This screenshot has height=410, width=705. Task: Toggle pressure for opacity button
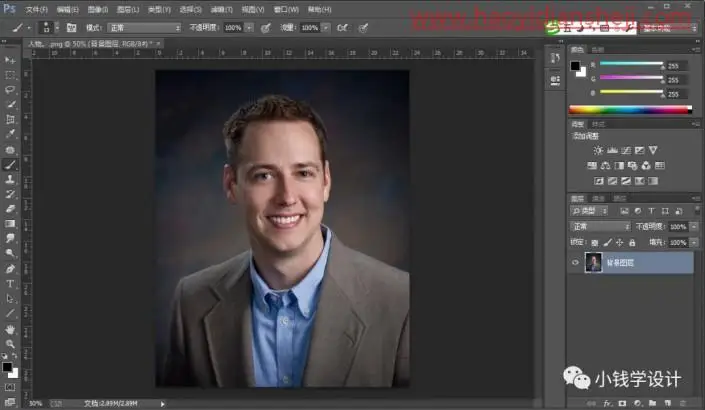[266, 28]
